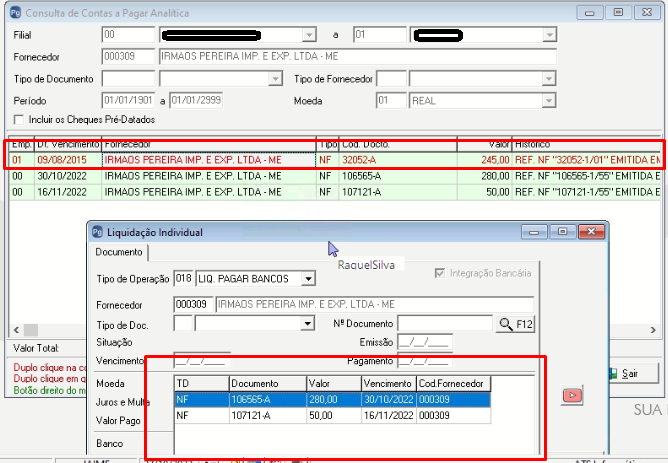Expand the Tipo de Doc. dropdown

tap(307, 324)
